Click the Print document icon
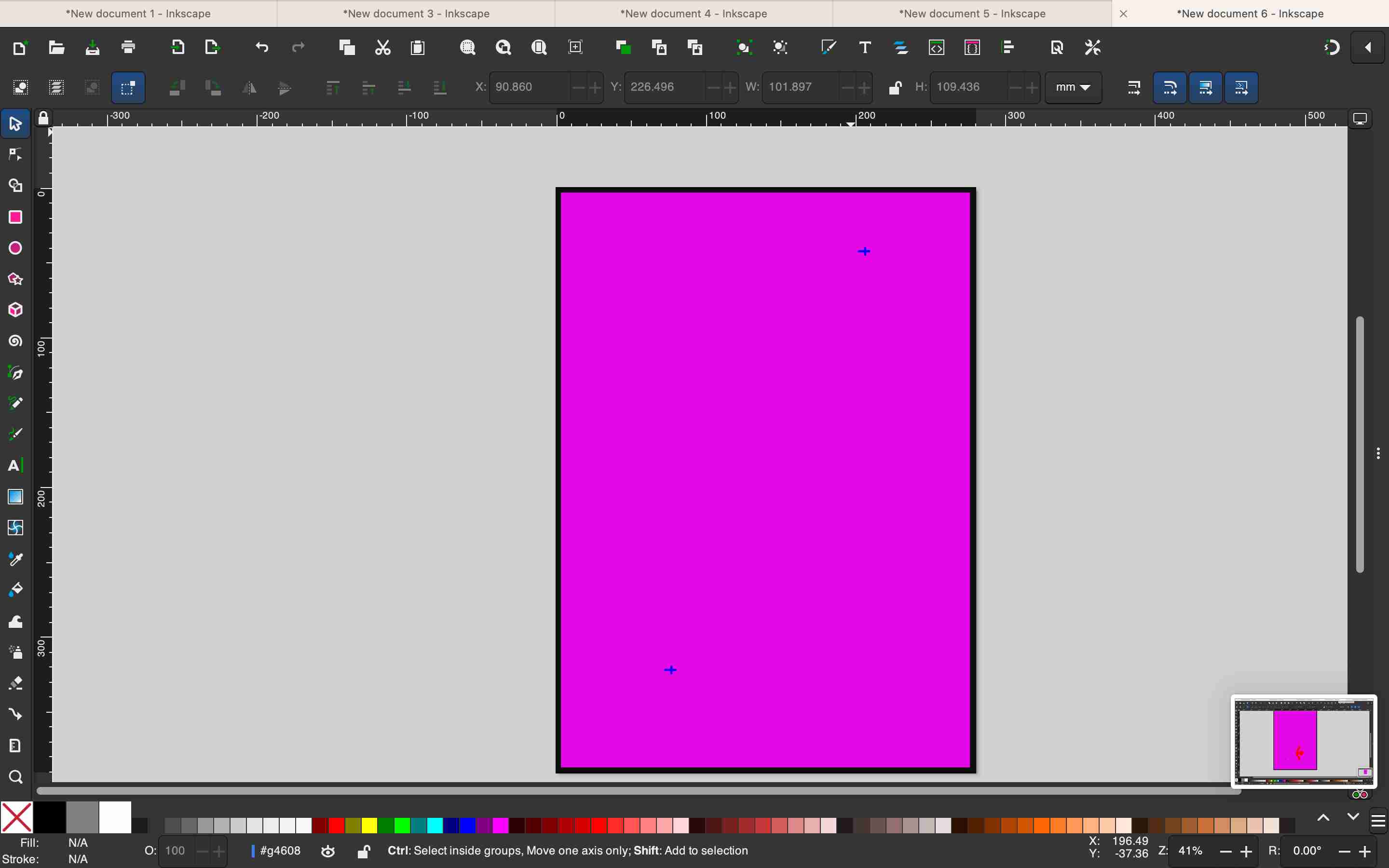This screenshot has height=868, width=1389. point(128,47)
